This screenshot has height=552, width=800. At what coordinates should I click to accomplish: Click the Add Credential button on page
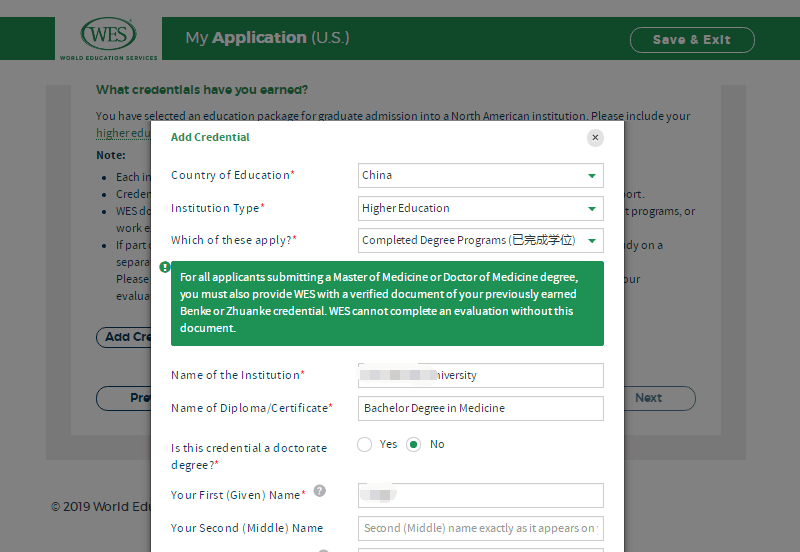pyautogui.click(x=123, y=337)
